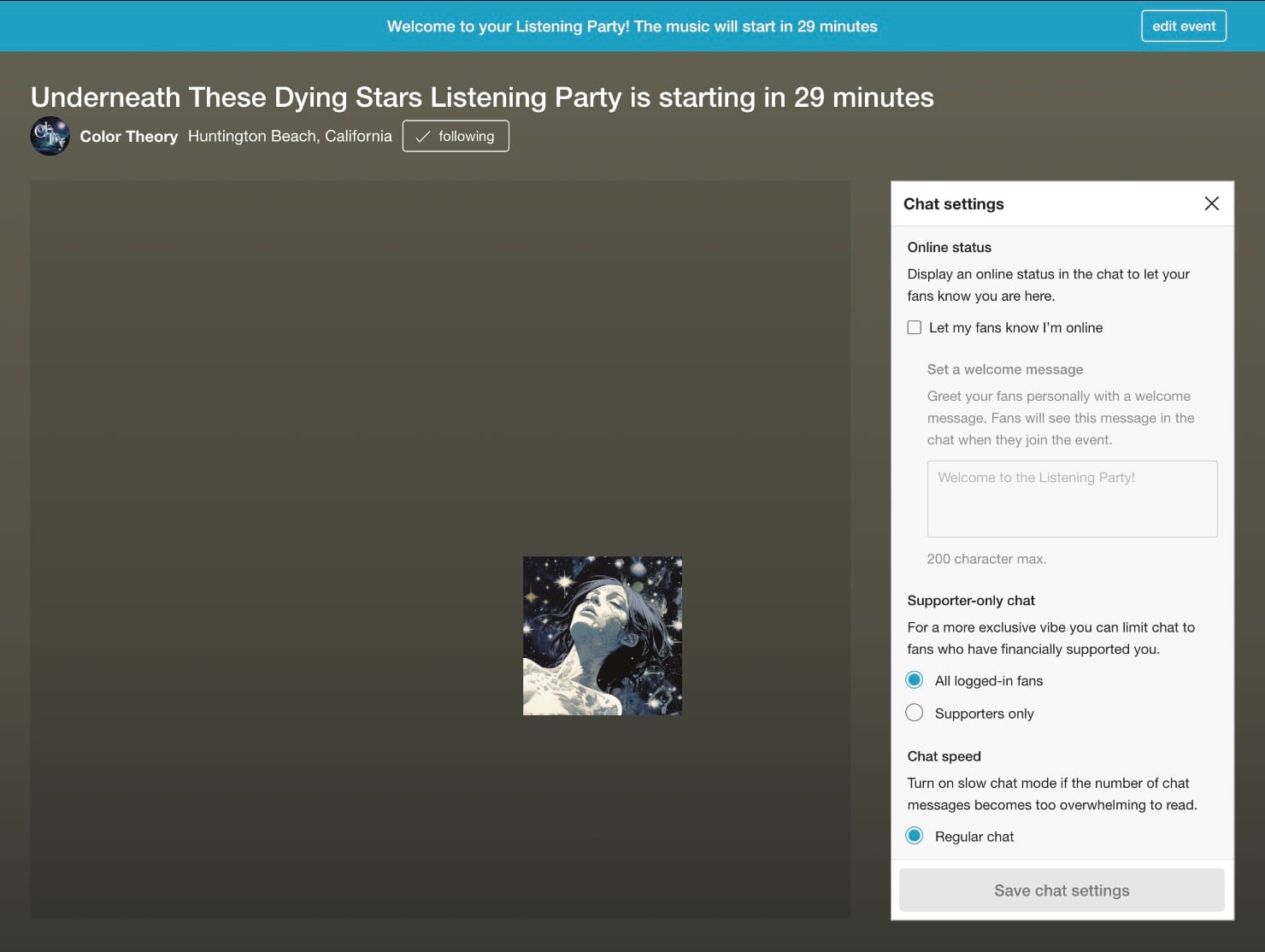Click the event title heading
This screenshot has height=952, width=1265.
(x=481, y=97)
